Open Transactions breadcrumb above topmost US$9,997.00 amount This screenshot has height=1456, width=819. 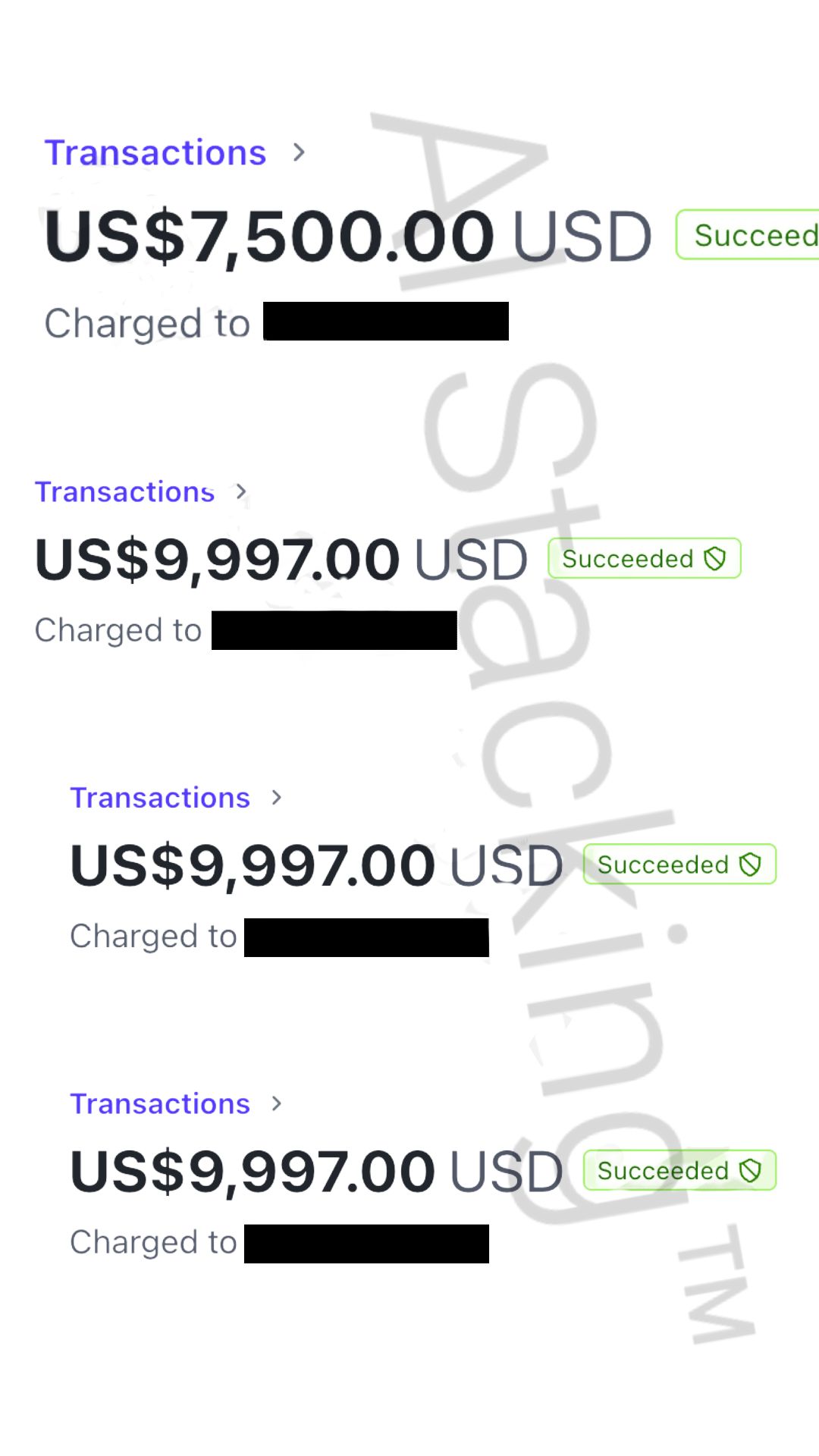125,492
